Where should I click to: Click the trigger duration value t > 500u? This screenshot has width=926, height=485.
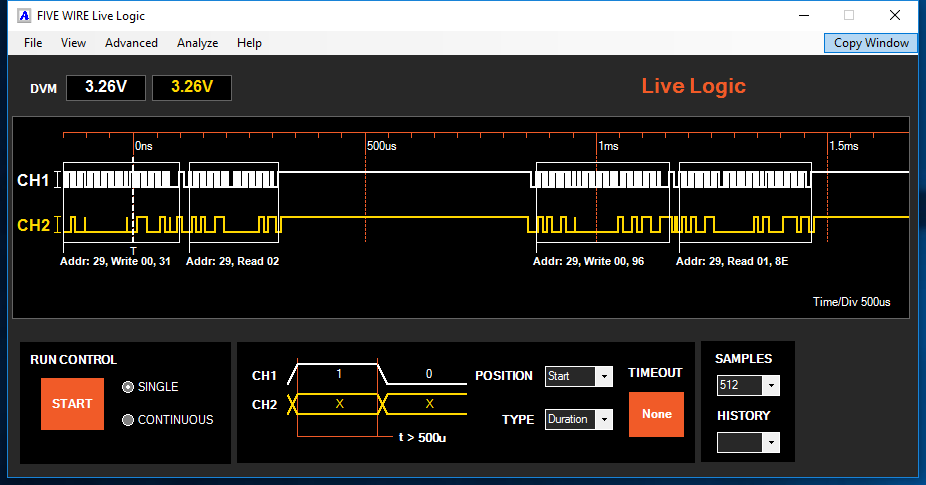tap(422, 438)
